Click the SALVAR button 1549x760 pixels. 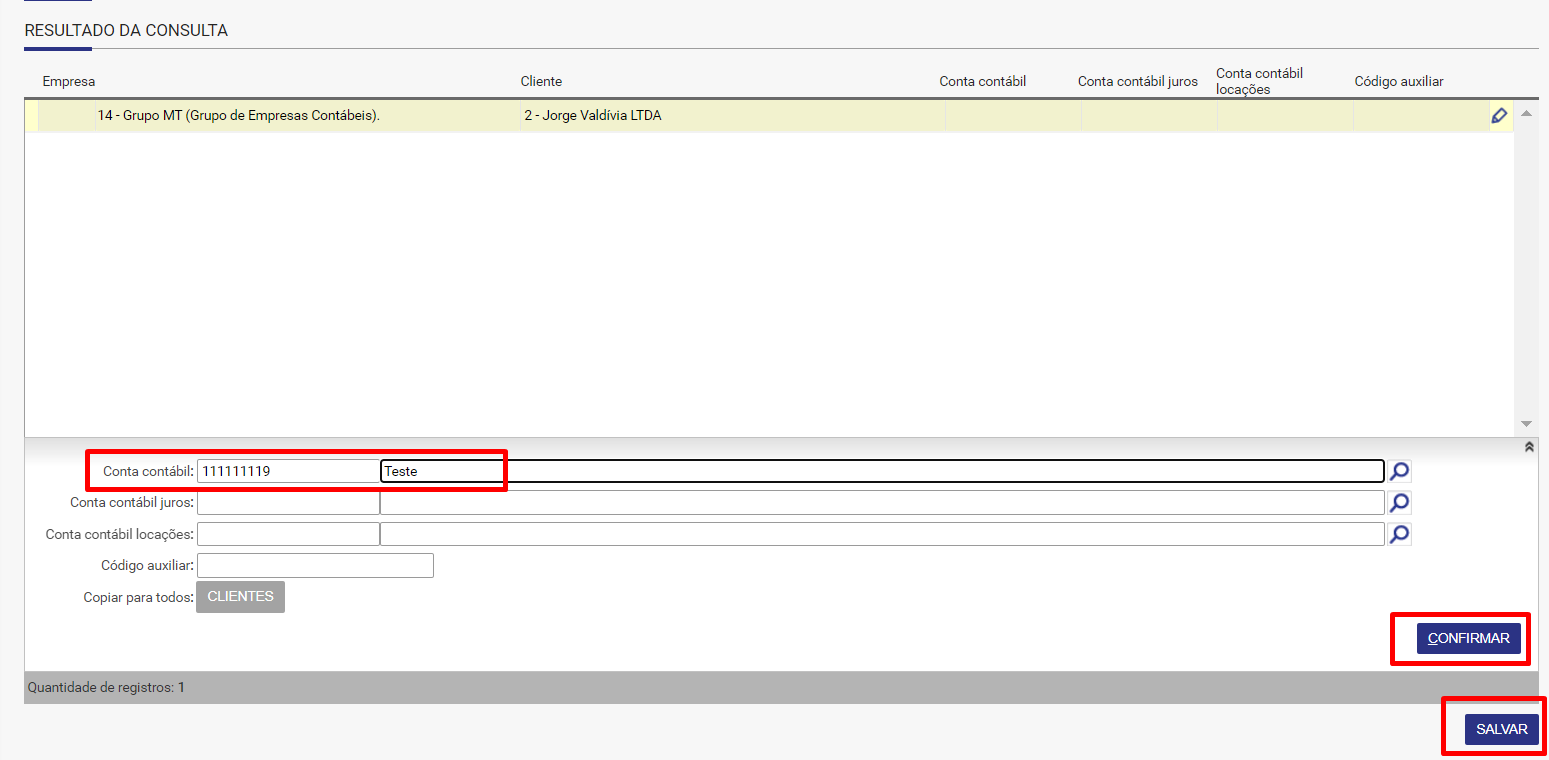pos(1502,729)
